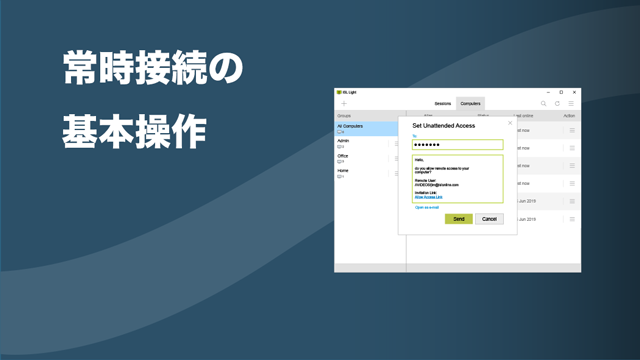Screen dimensions: 640x360
Task: Maximize the ISL Light window
Action: tap(561, 92)
